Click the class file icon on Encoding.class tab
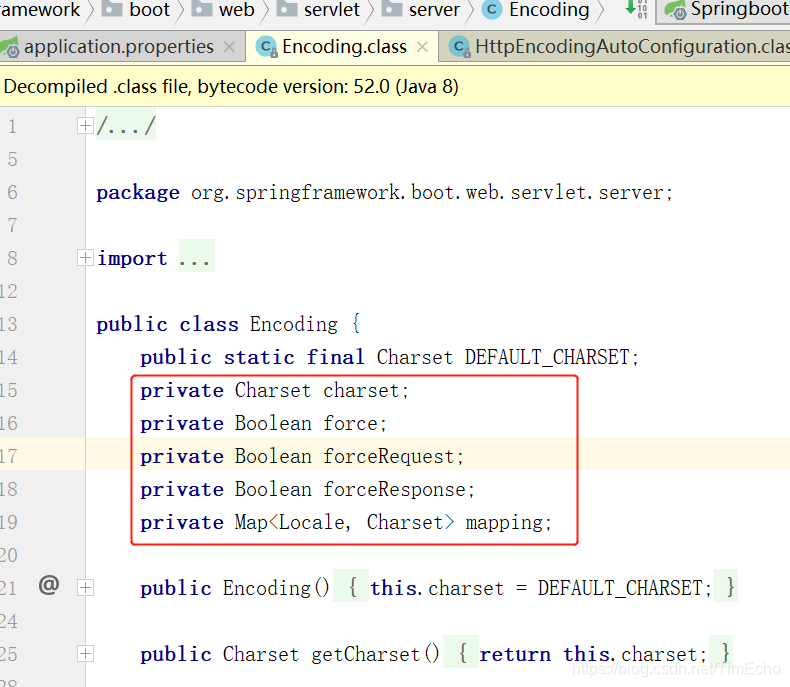This screenshot has width=790, height=687. pyautogui.click(x=266, y=47)
